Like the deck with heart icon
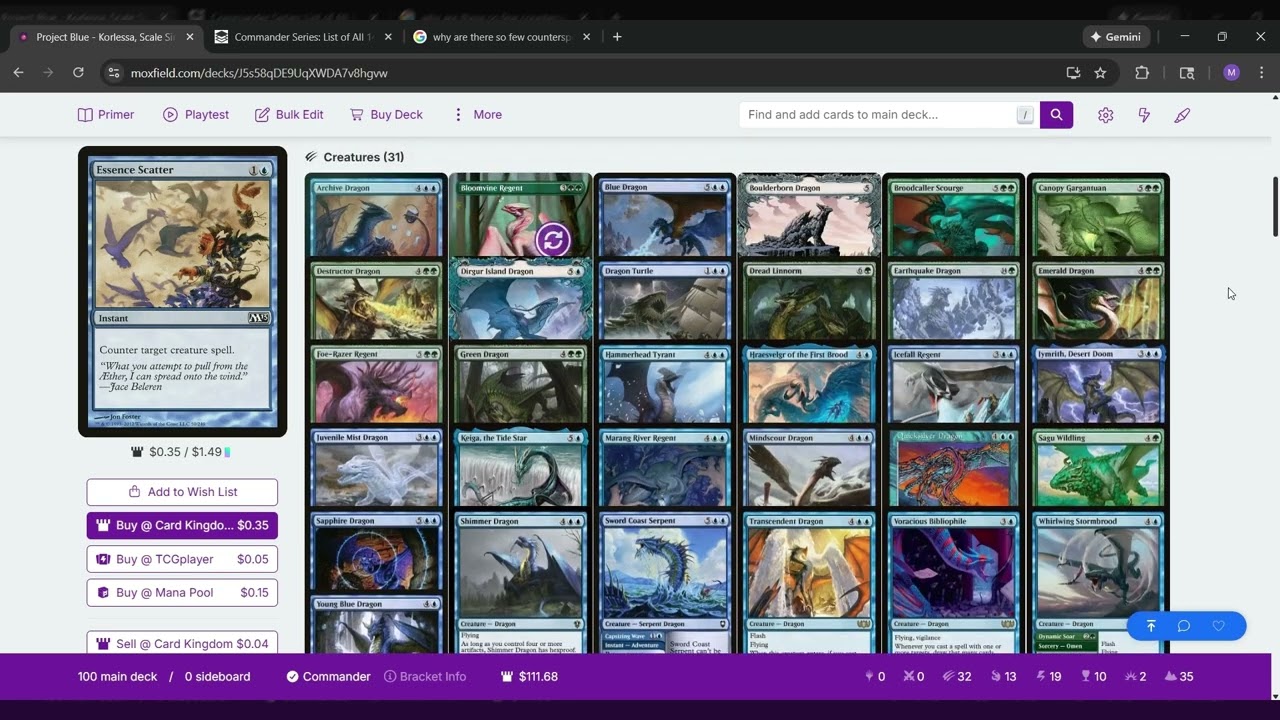 click(x=1218, y=626)
